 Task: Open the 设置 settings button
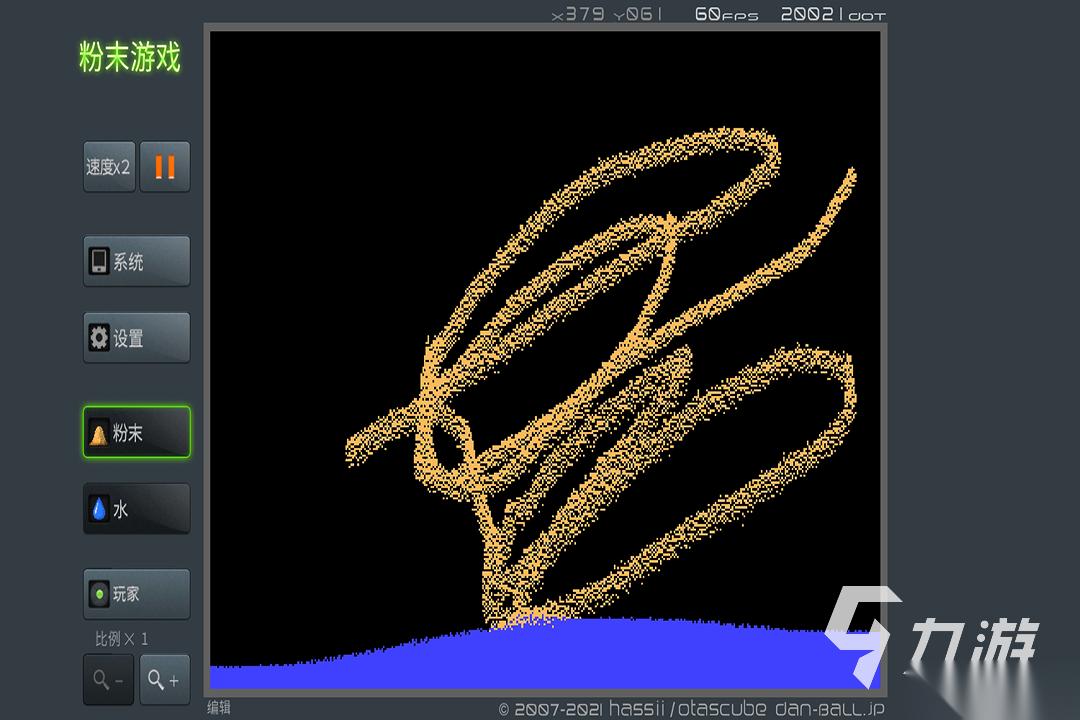point(136,338)
